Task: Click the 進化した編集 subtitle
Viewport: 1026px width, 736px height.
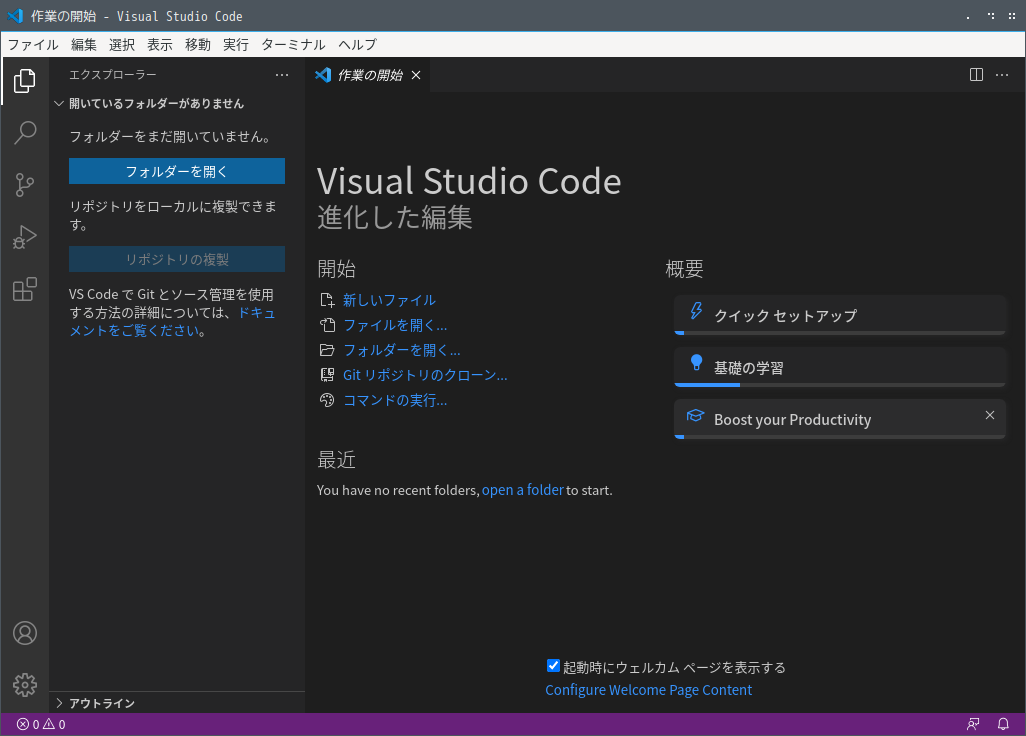Action: [x=395, y=217]
